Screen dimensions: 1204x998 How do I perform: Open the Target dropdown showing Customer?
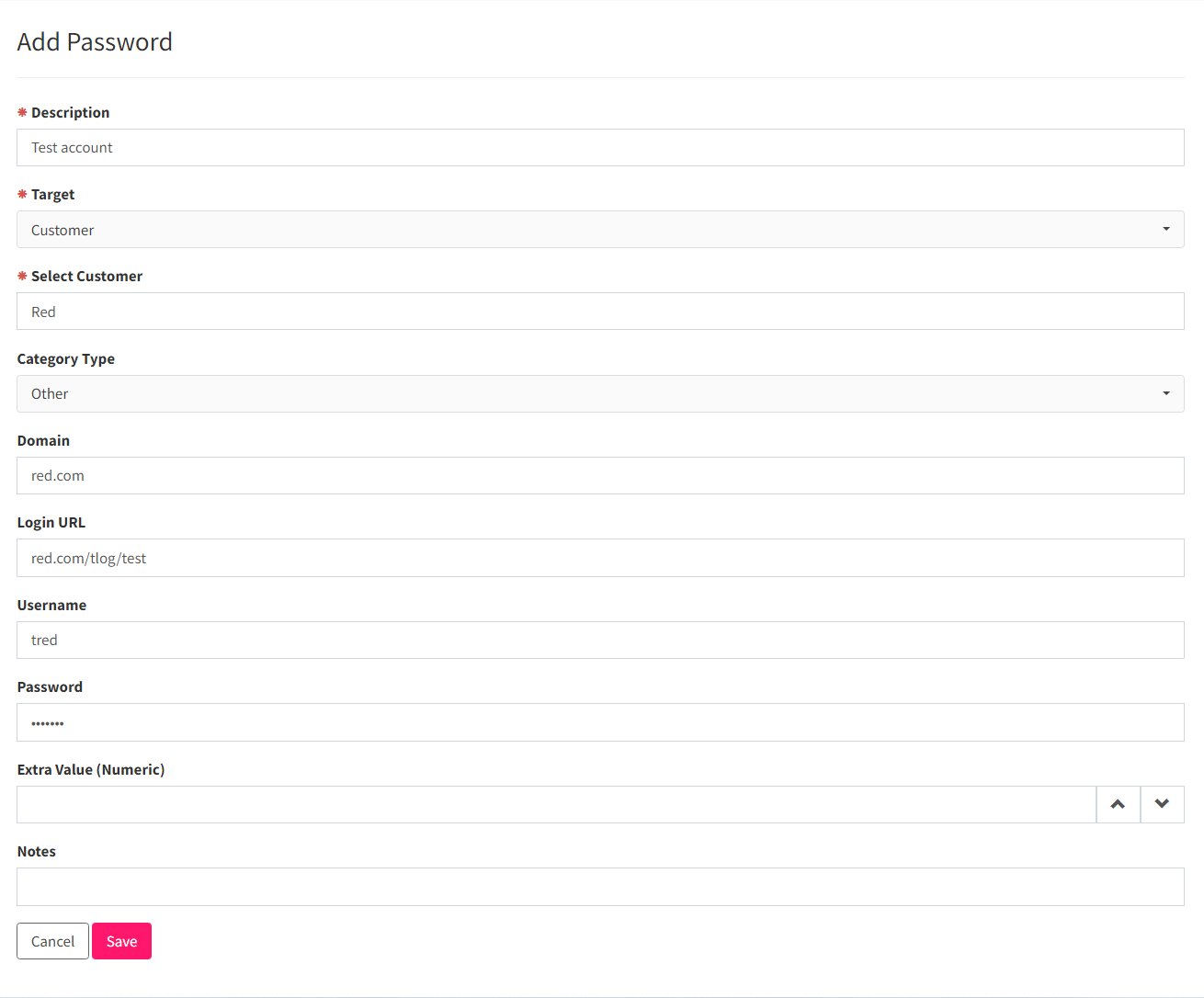point(600,230)
